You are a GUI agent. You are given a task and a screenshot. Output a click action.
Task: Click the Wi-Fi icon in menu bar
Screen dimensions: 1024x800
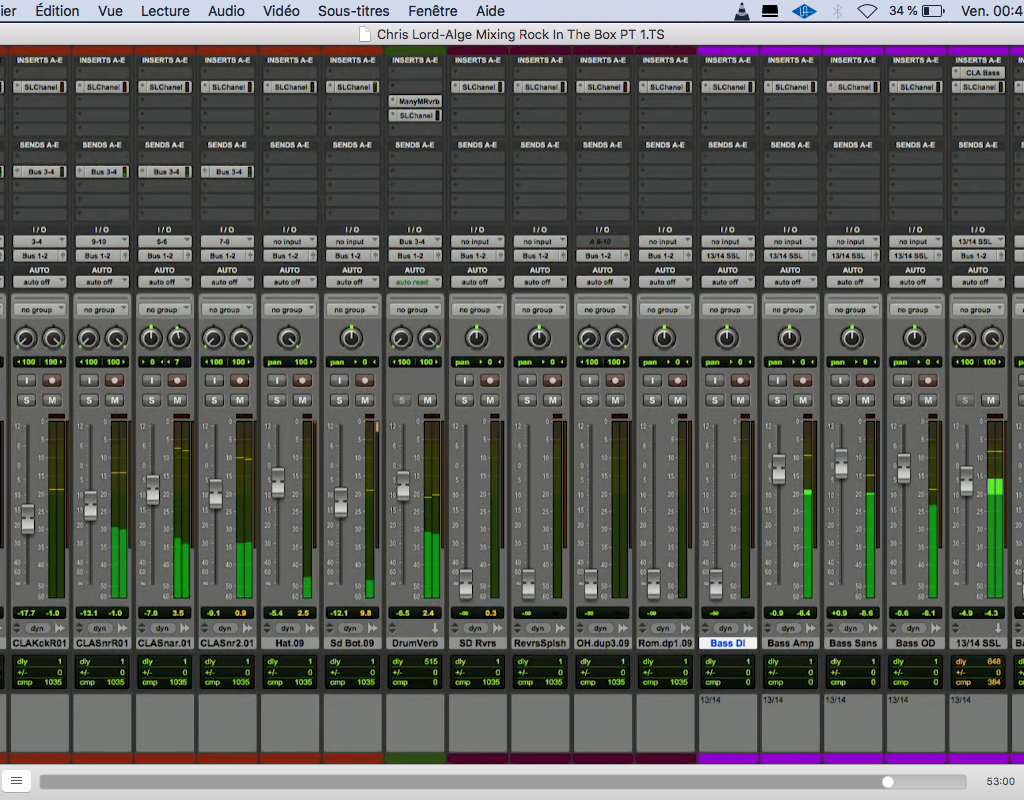(867, 11)
